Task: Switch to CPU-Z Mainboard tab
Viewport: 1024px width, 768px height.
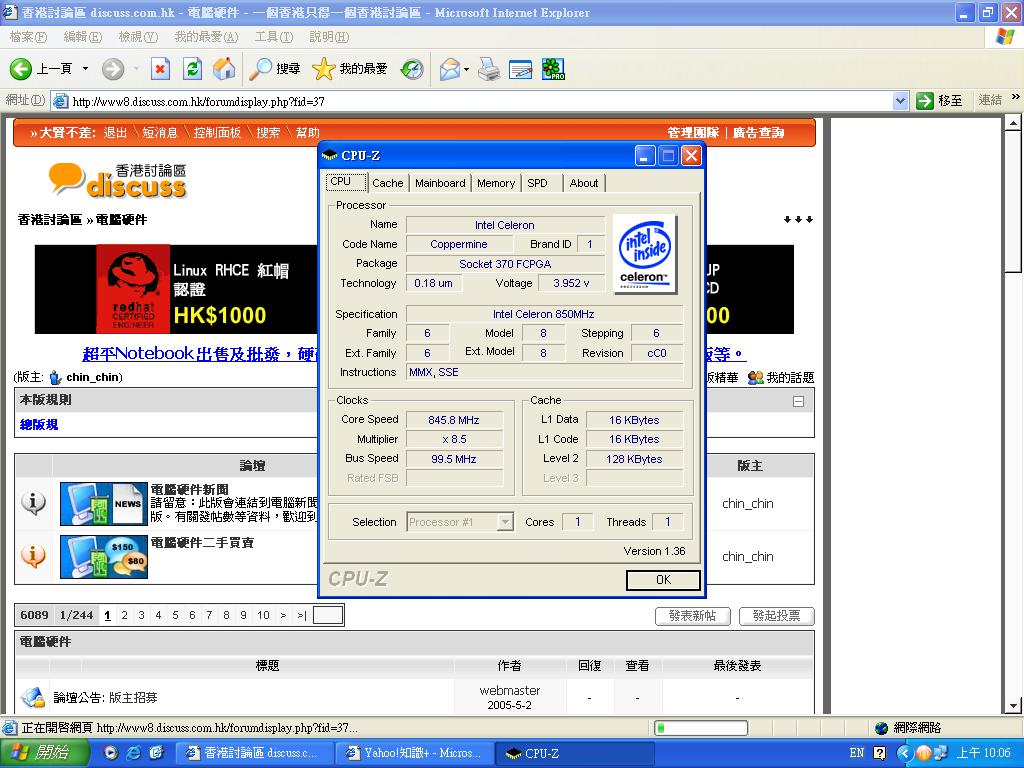Action: 440,184
